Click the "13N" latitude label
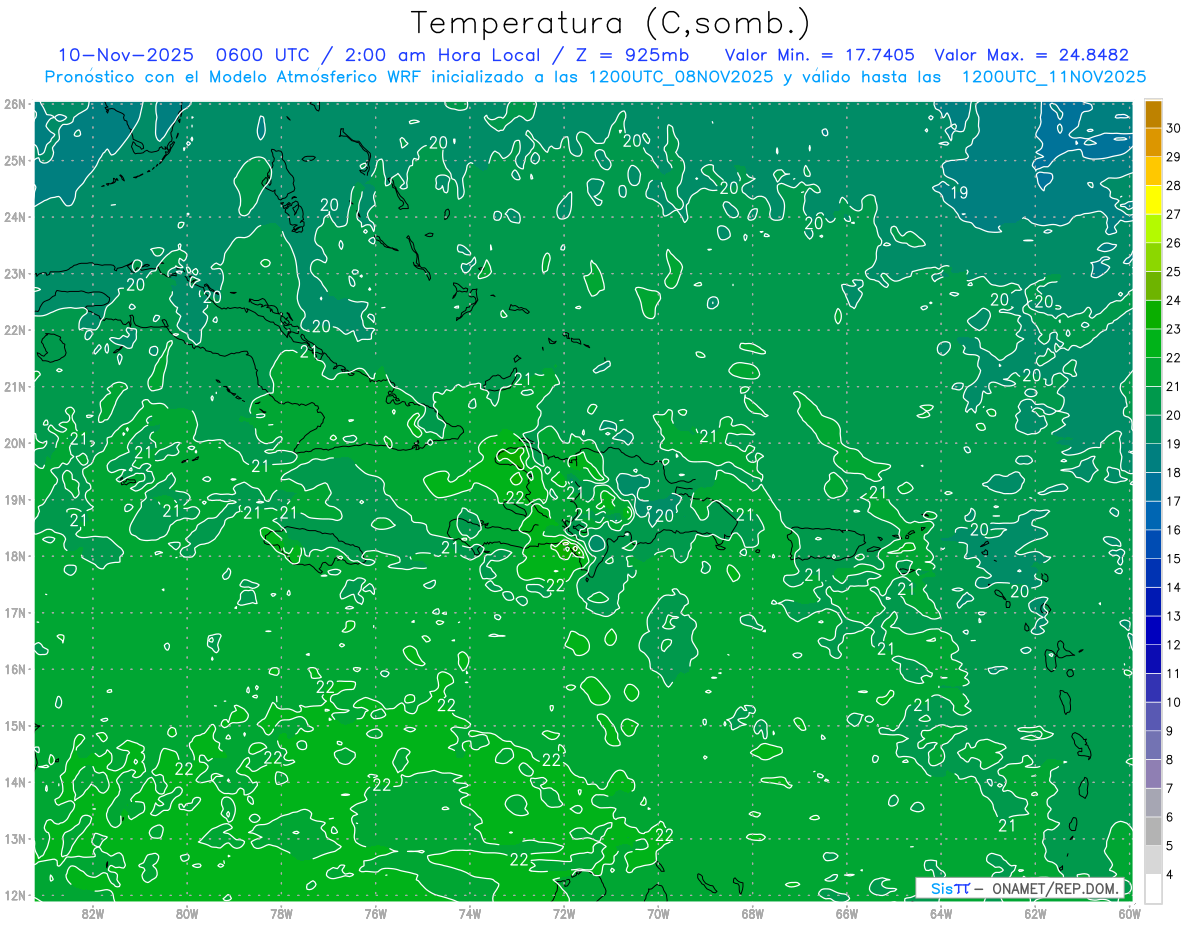The height and width of the screenshot is (927, 1200). [x=14, y=839]
